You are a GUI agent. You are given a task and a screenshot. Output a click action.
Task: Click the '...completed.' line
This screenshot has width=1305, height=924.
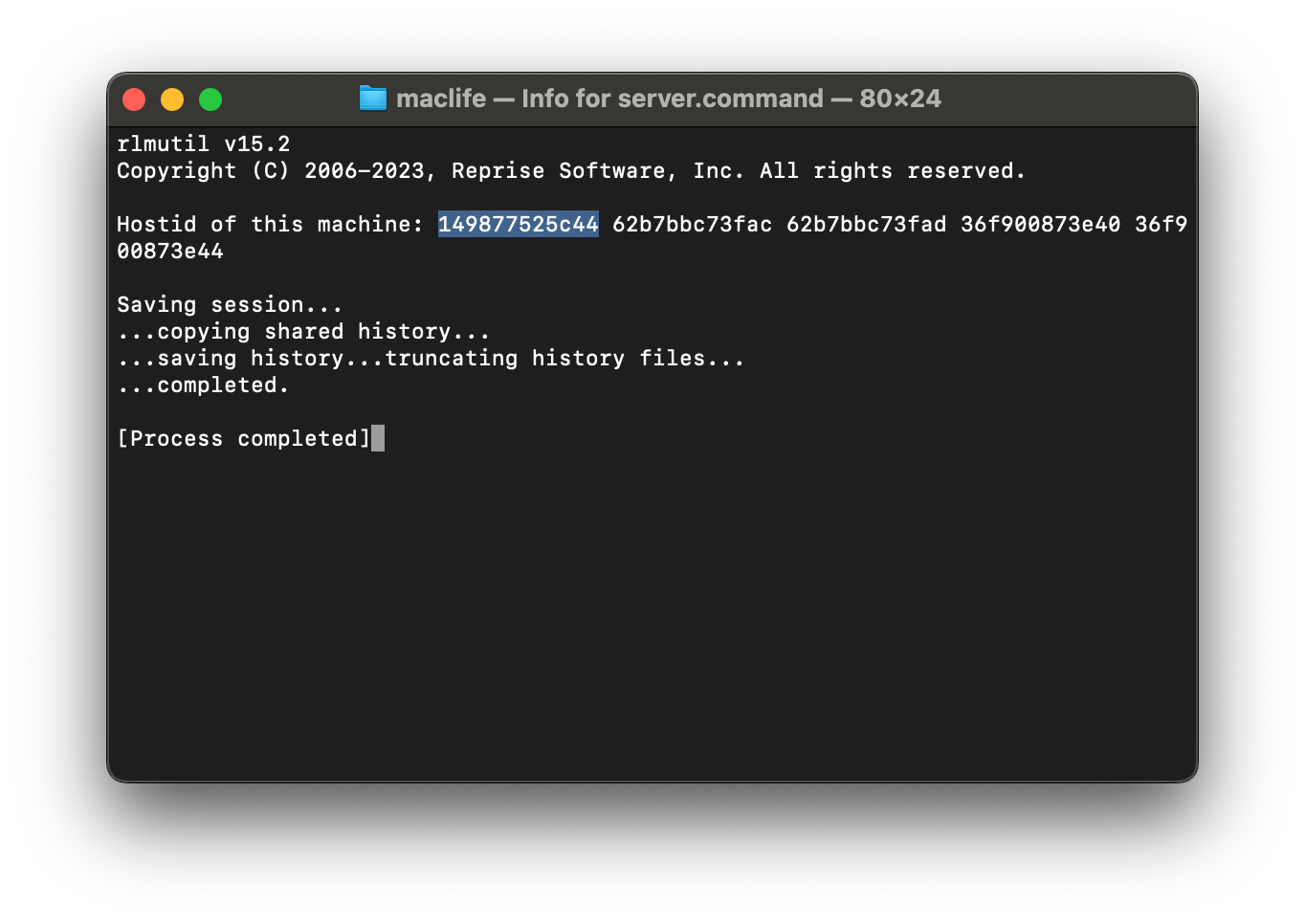tap(203, 385)
